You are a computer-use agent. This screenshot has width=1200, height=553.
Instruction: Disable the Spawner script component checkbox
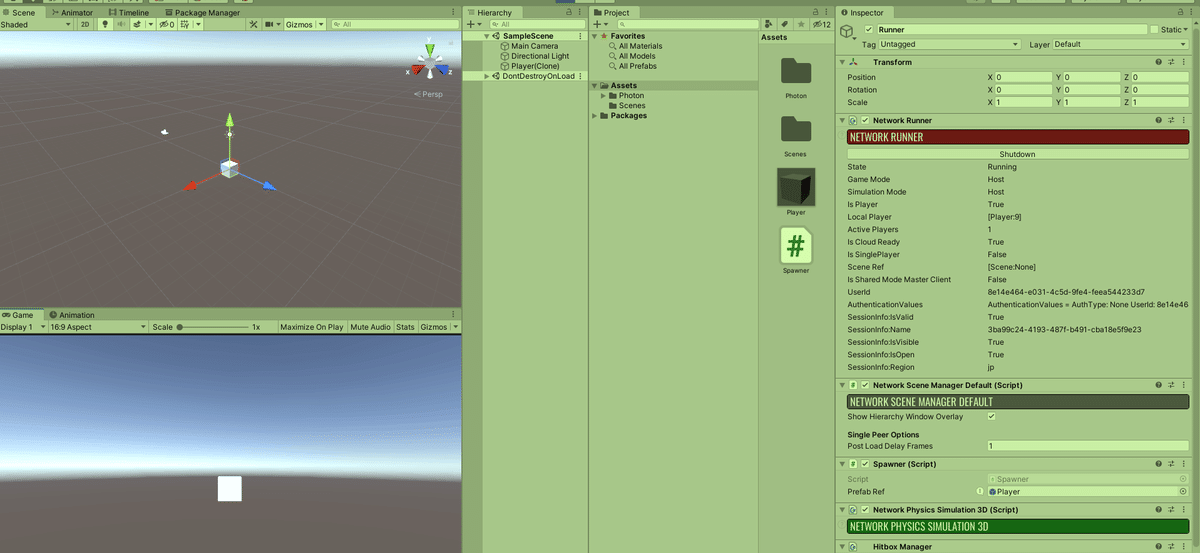click(866, 464)
